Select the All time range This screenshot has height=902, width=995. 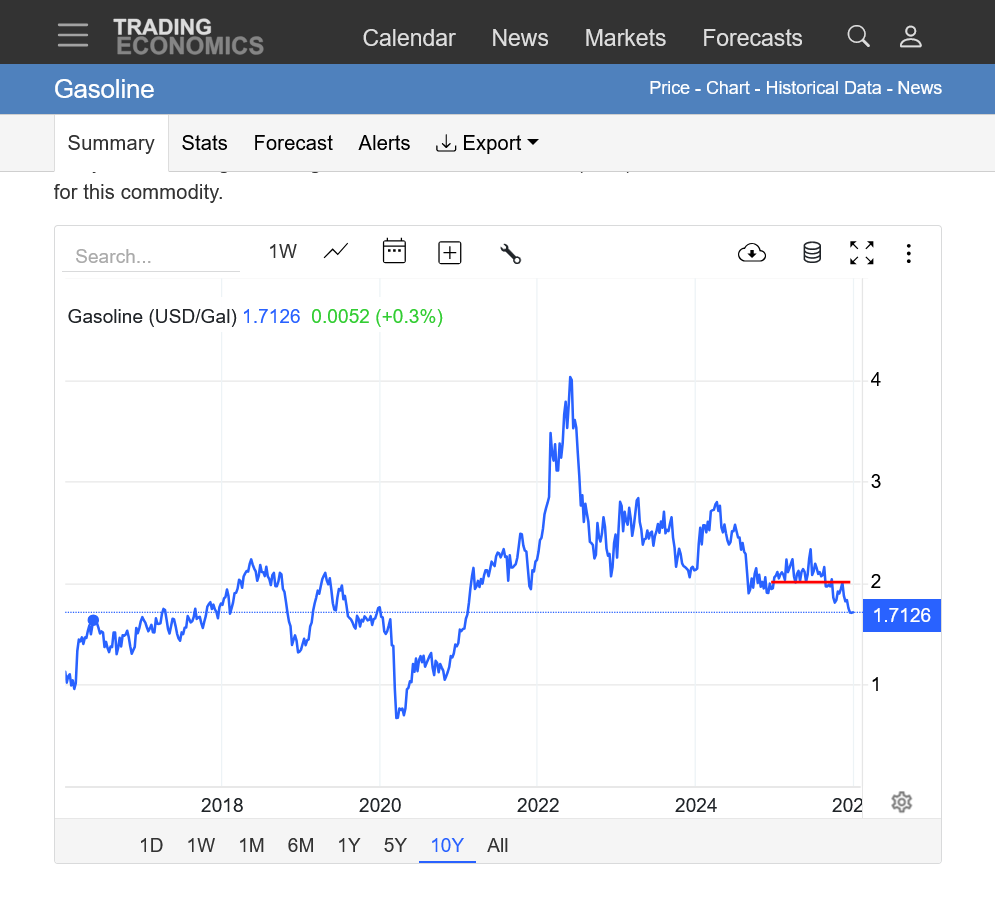[x=497, y=845]
